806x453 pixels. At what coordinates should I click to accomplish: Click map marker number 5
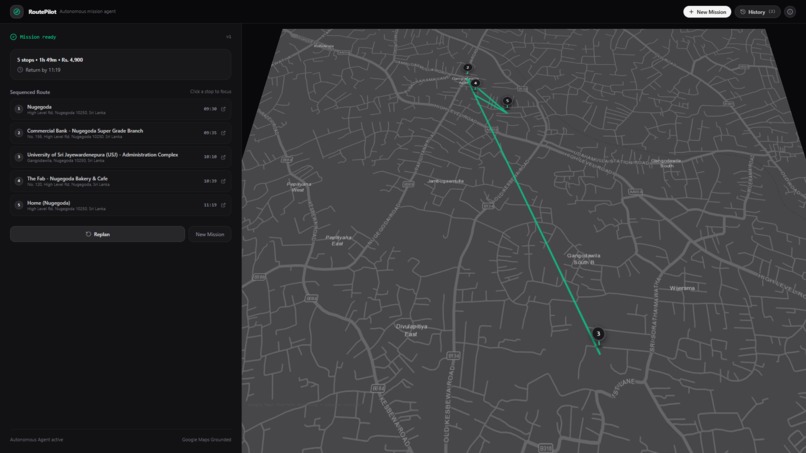click(x=507, y=101)
